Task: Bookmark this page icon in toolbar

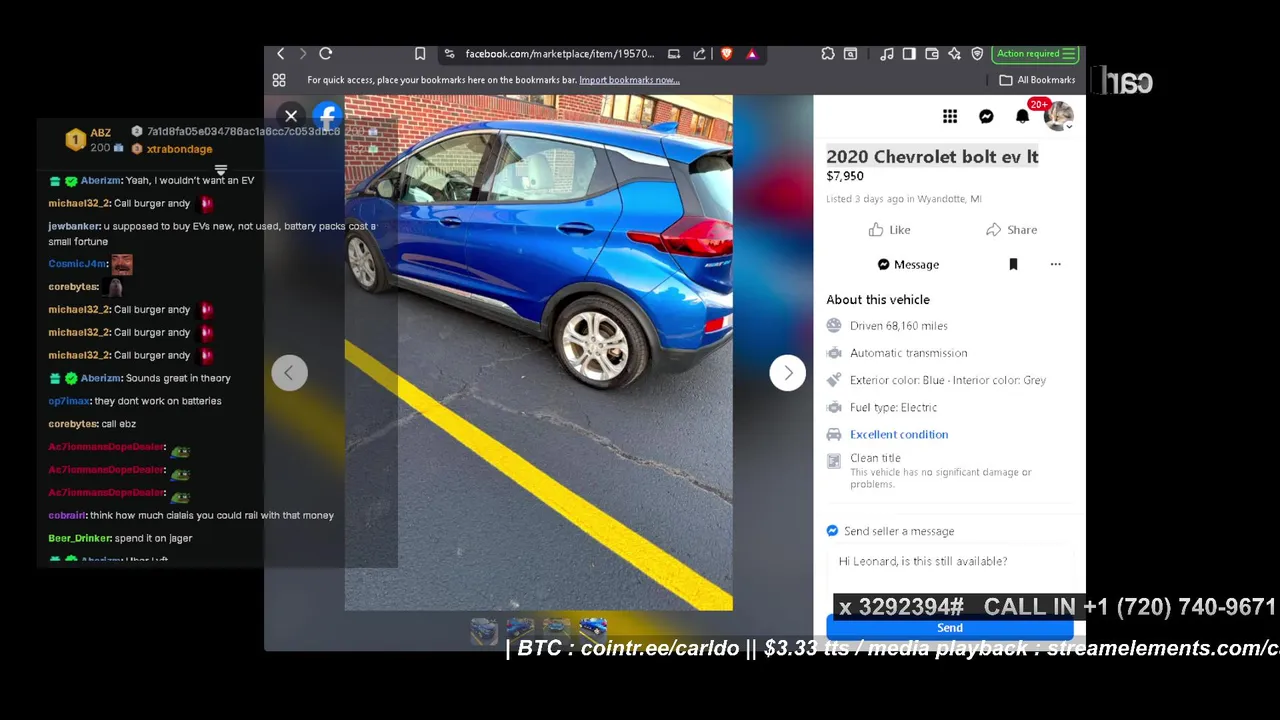Action: [420, 54]
